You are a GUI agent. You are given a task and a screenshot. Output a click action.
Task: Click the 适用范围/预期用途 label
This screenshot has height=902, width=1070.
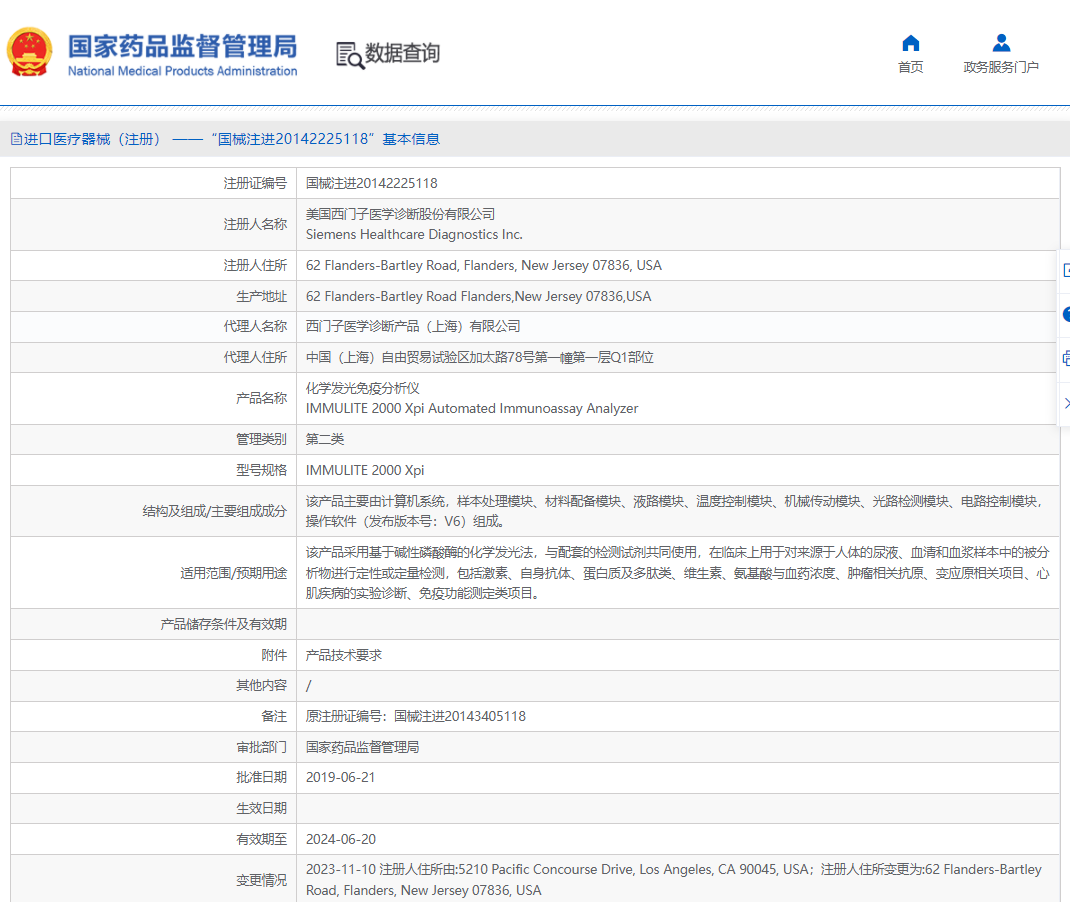click(x=233, y=573)
